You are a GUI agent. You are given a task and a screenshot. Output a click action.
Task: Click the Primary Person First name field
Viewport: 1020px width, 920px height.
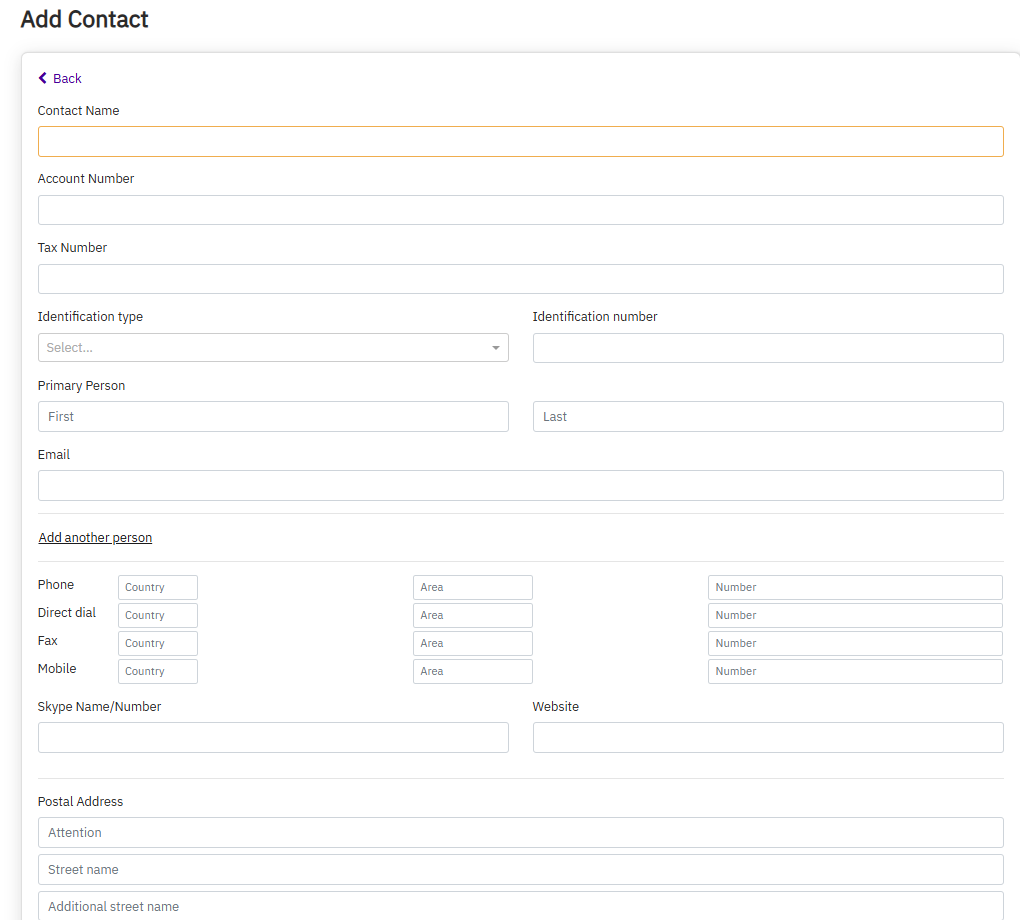pos(273,417)
